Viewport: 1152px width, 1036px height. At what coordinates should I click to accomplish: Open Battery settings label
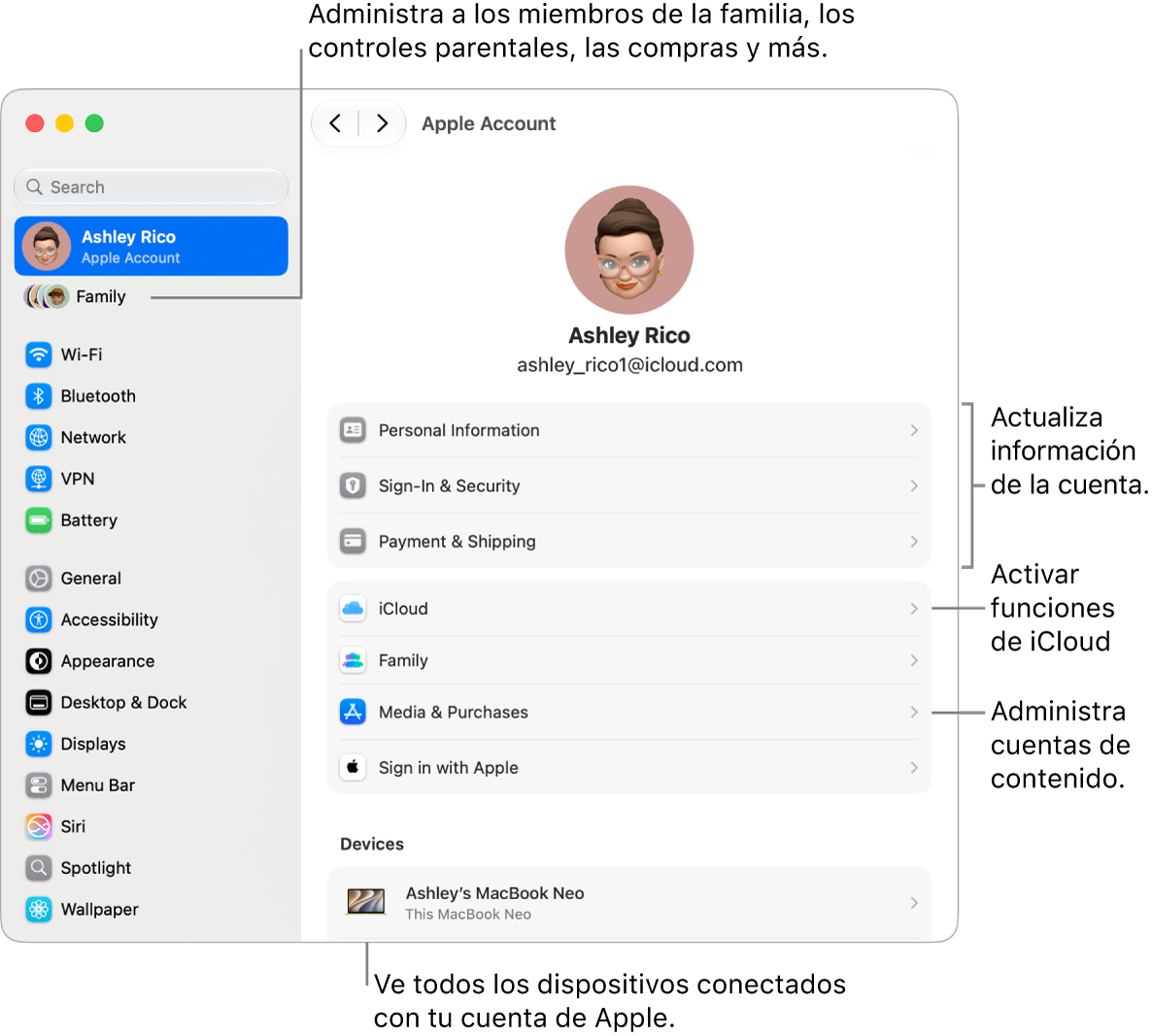click(x=89, y=520)
